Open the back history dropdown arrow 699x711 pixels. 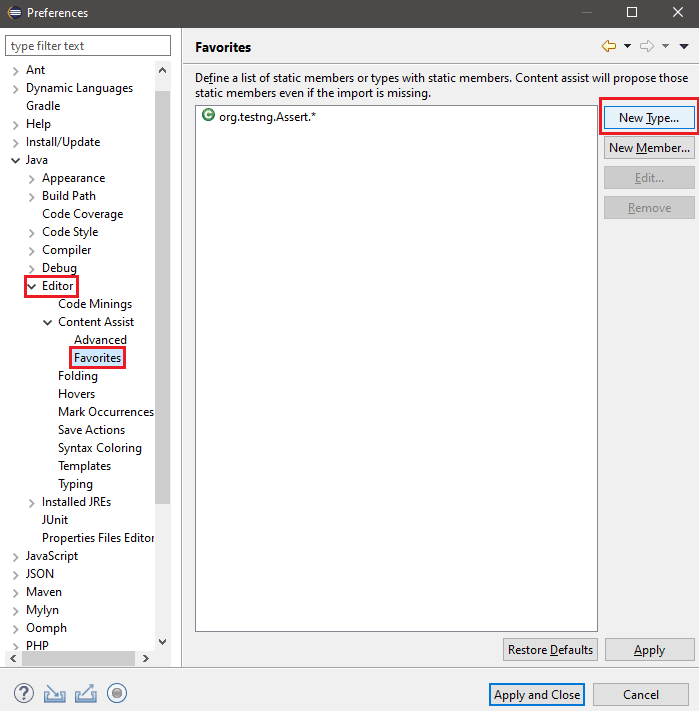[627, 46]
